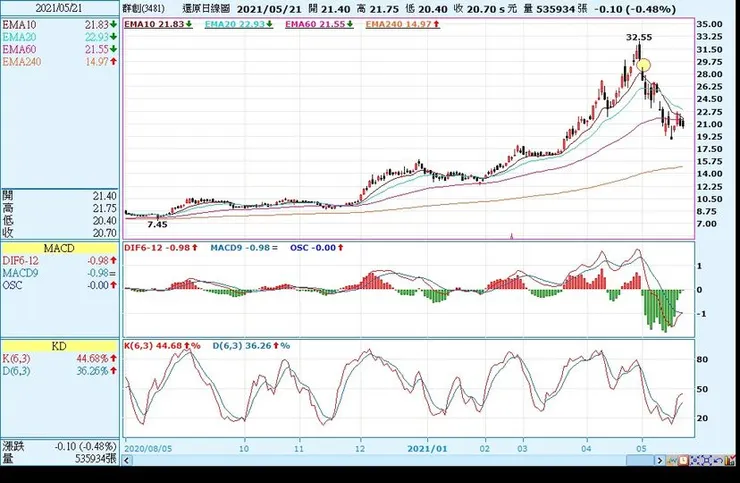Viewport: 740px width, 483px height.
Task: Click the 2021/05/21 date header in left panel
Action: (x=59, y=8)
